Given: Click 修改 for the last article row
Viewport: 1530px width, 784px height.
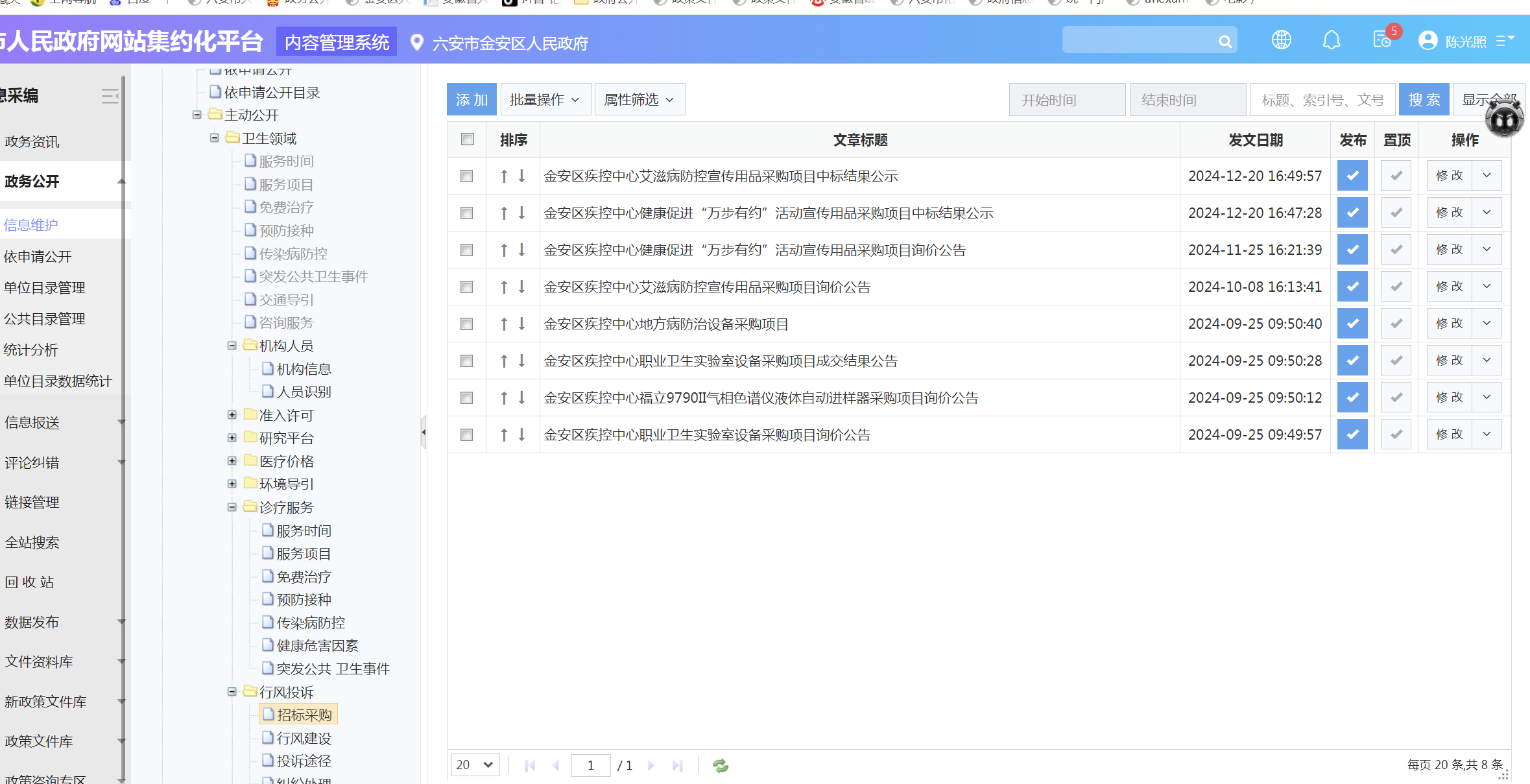Looking at the screenshot, I should [x=1449, y=434].
